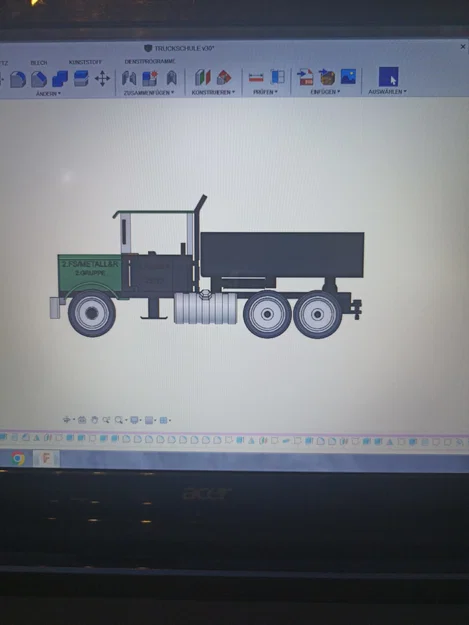Screen dimensions: 469x625
Task: Switch to the BLECH tab
Action: tap(39, 63)
